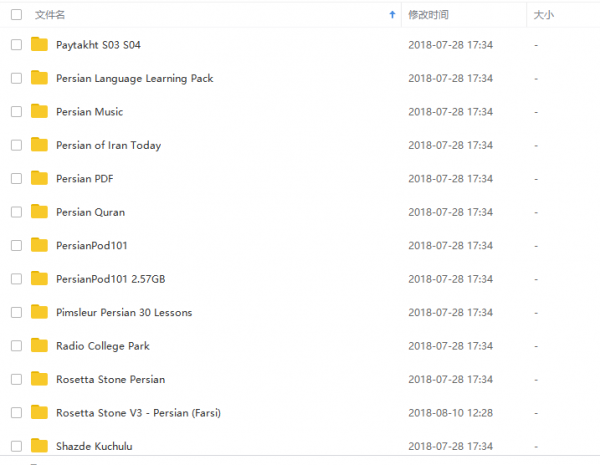600x465 pixels.
Task: Click modified date of Shazde Kuchulu
Action: click(450, 446)
